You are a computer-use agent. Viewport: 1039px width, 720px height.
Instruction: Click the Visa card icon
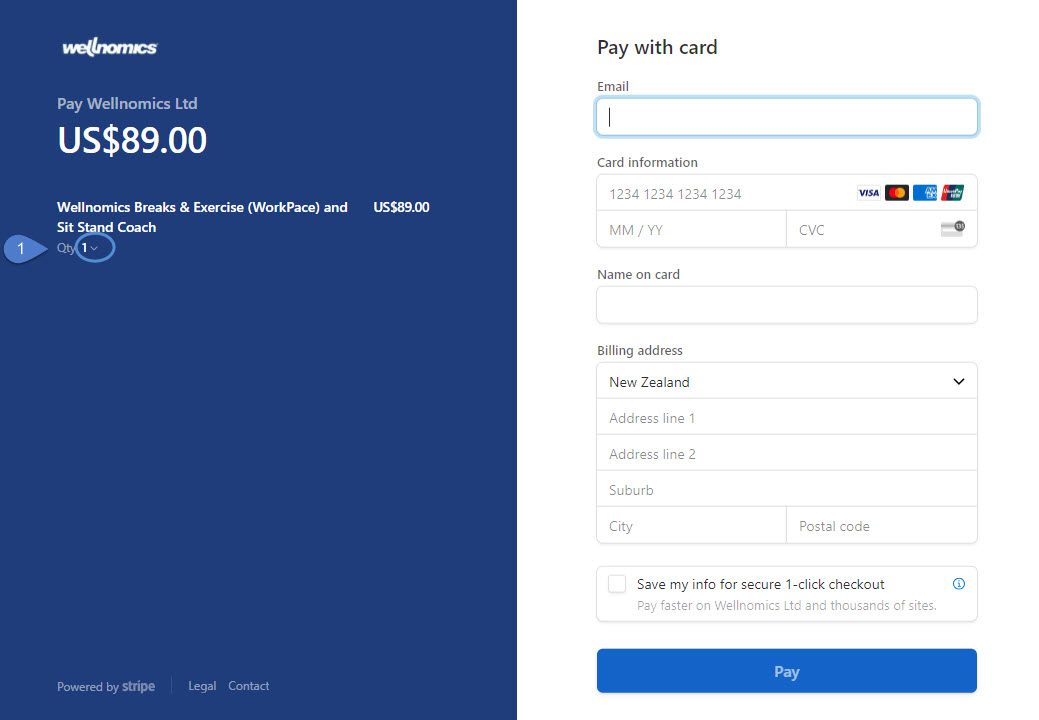868,193
